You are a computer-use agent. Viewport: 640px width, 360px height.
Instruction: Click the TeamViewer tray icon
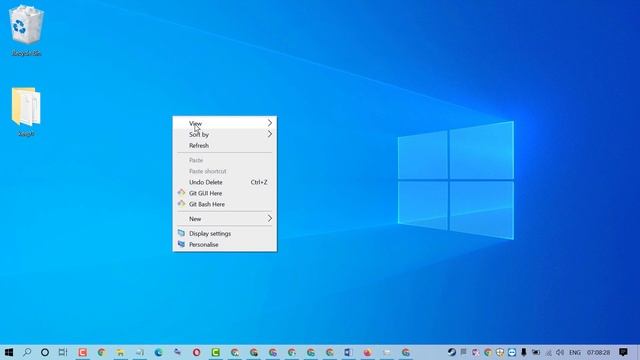pyautogui.click(x=512, y=352)
